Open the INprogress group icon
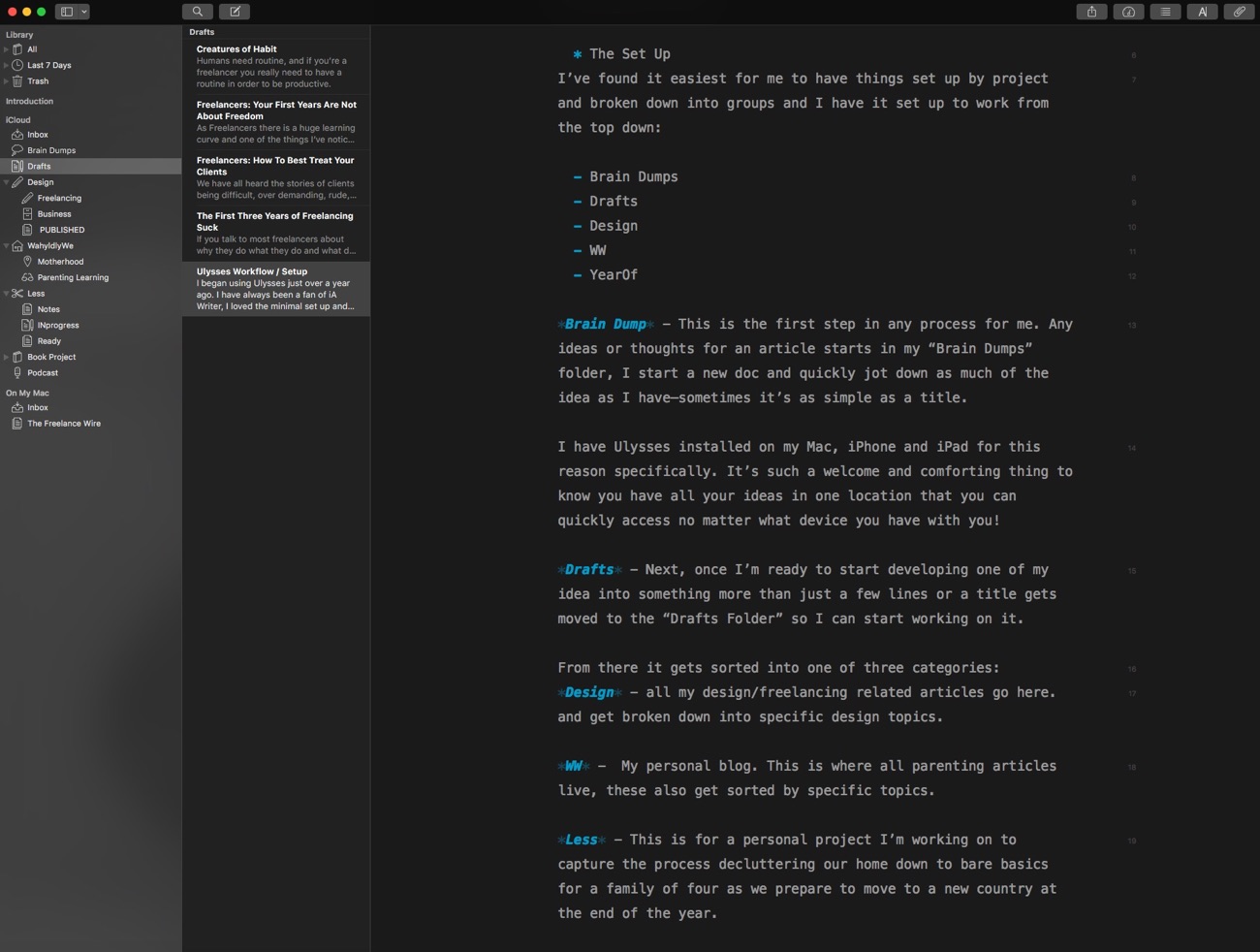This screenshot has width=1260, height=952. (x=28, y=325)
